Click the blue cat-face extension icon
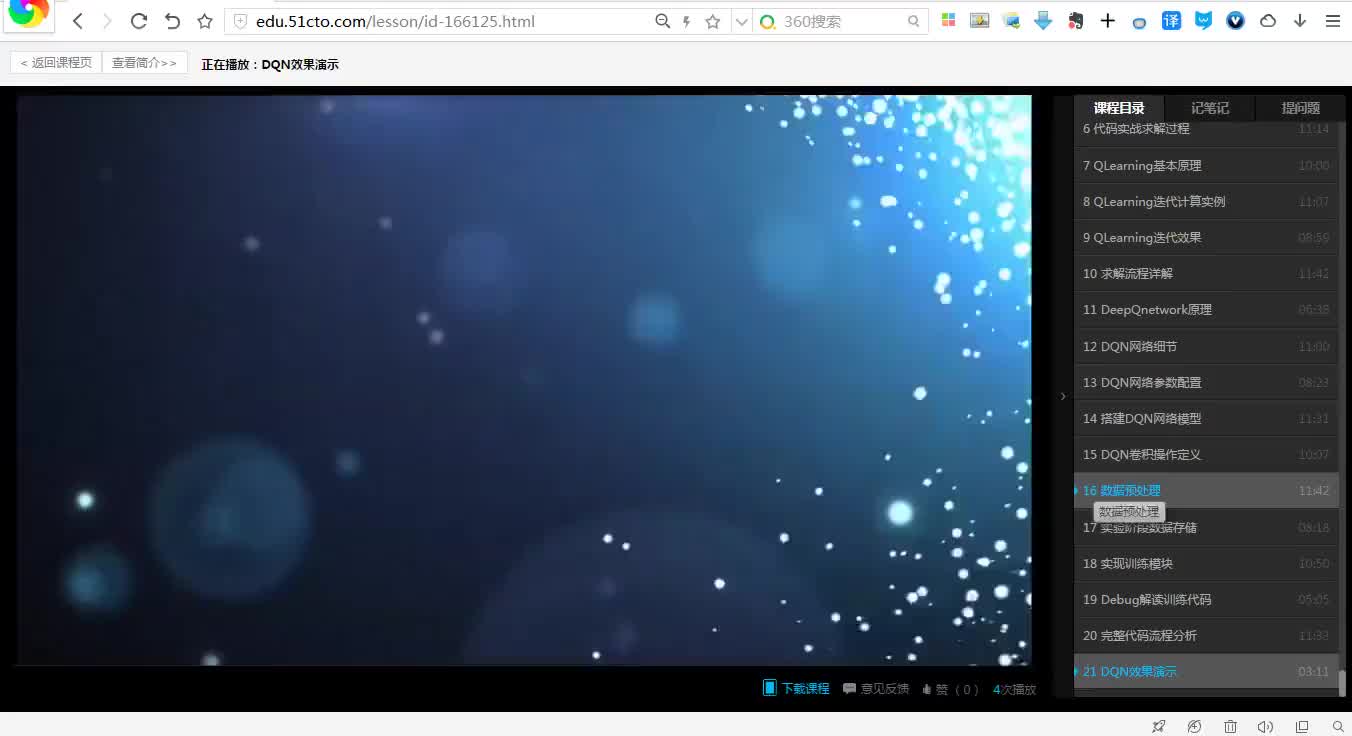The width and height of the screenshot is (1352, 736). click(x=1203, y=20)
